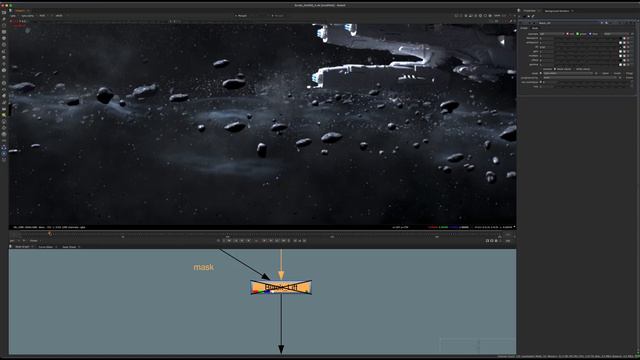The height and width of the screenshot is (360, 640).
Task: Open the Channel nodes toolbar menu
Action: click(x=4, y=32)
